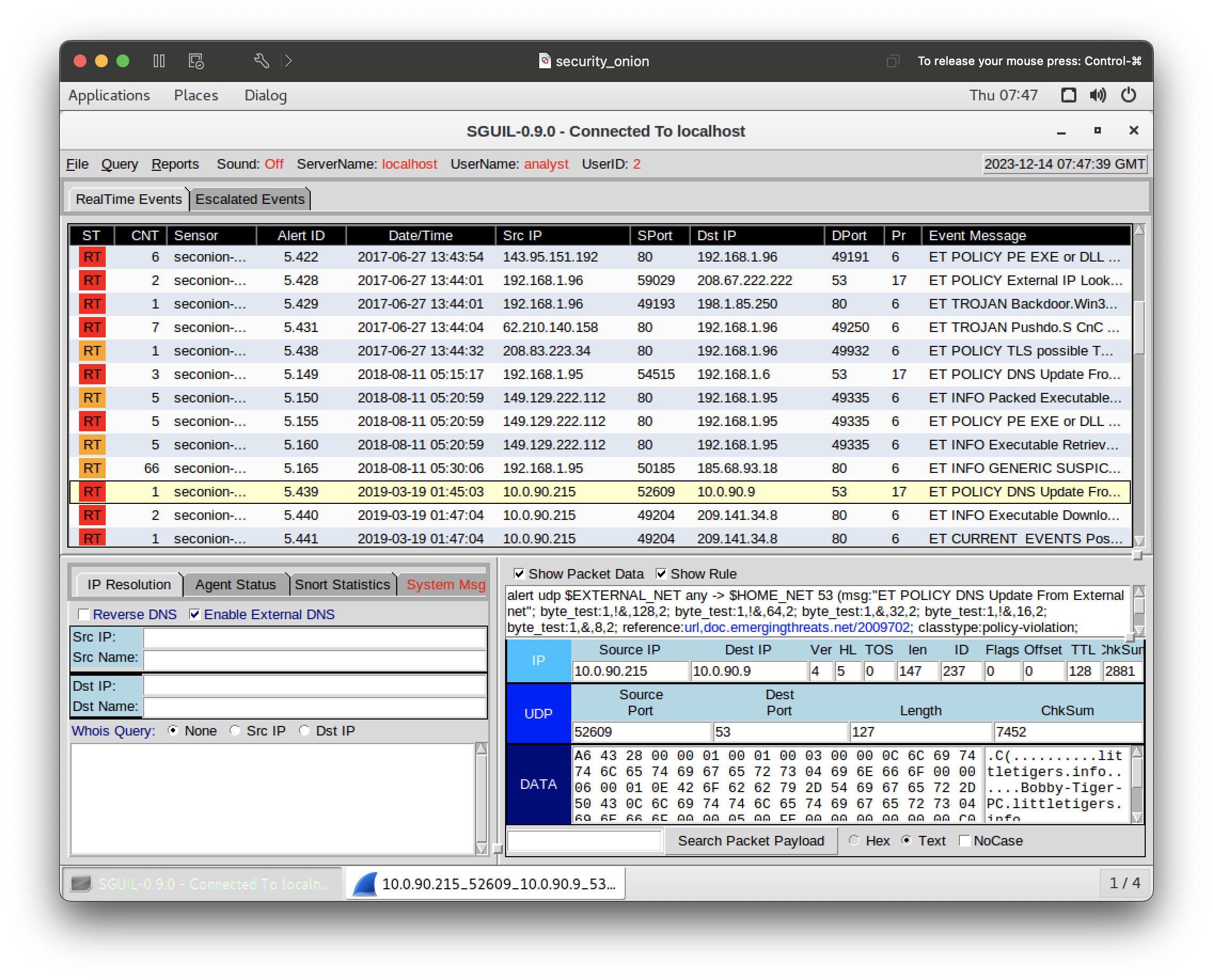Click the events list vertical scrollbar thumb
1213x980 pixels.
point(1139,327)
